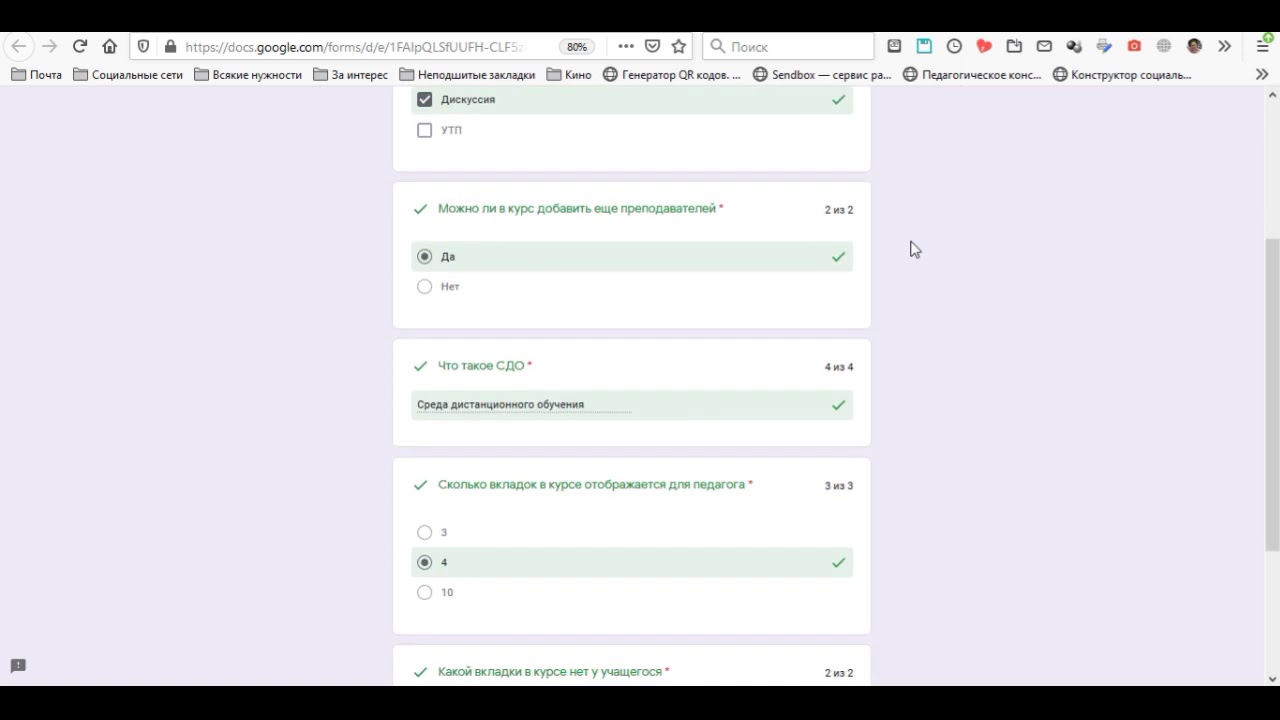This screenshot has width=1280, height=720.
Task: Open the Почта bookmark folder
Action: (37, 74)
